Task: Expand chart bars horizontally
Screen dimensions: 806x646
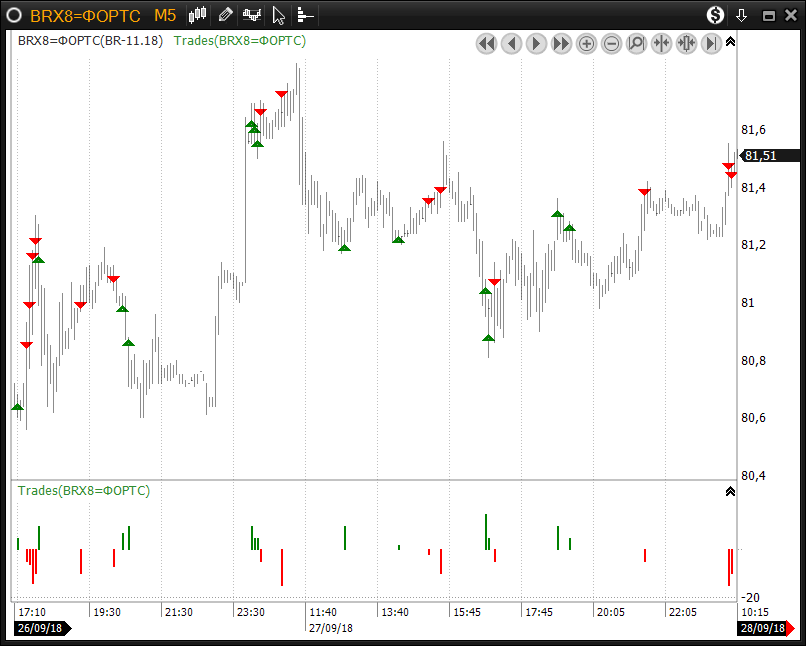Action: 686,43
